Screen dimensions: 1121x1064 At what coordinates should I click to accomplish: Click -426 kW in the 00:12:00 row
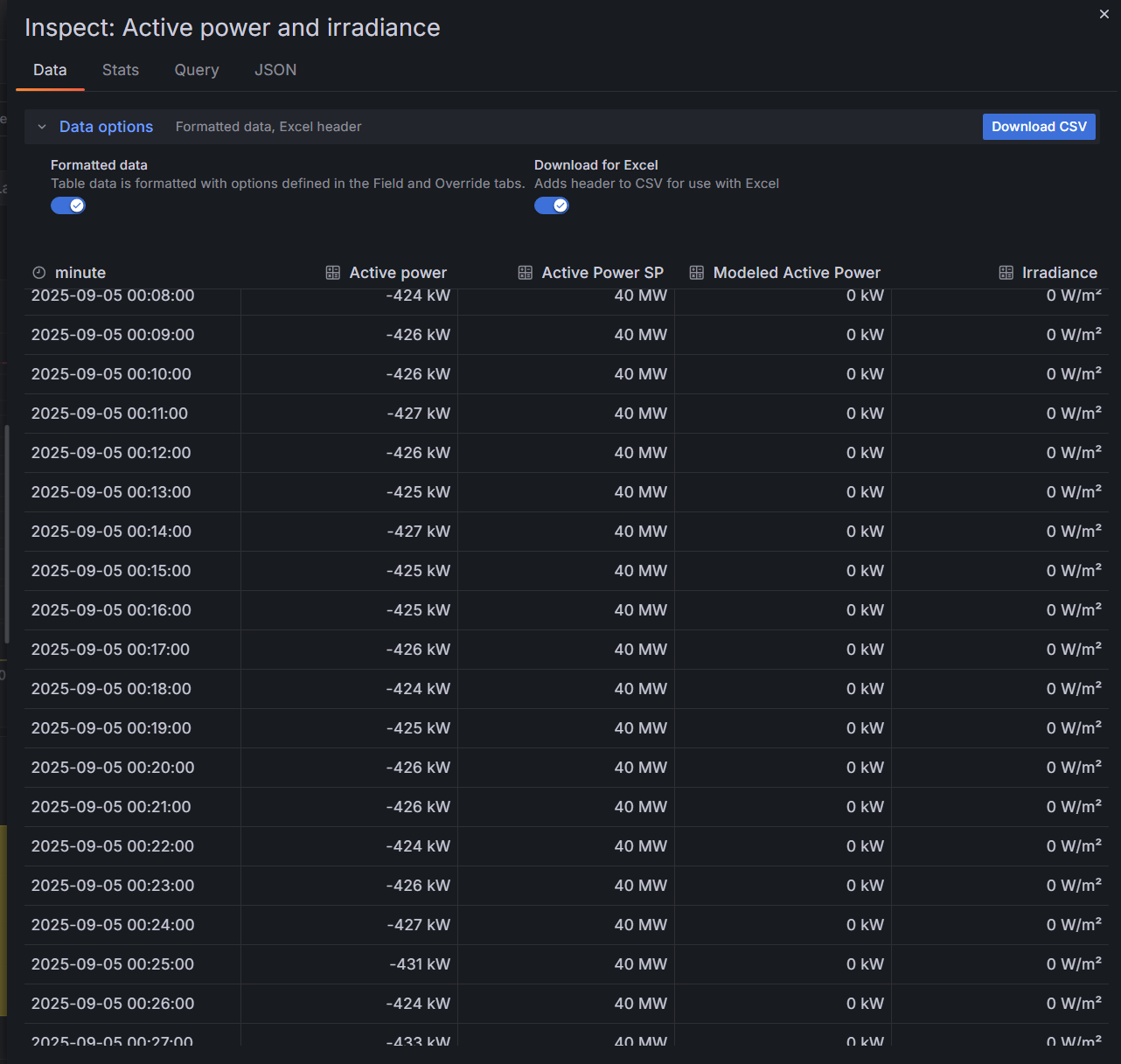[x=418, y=453]
